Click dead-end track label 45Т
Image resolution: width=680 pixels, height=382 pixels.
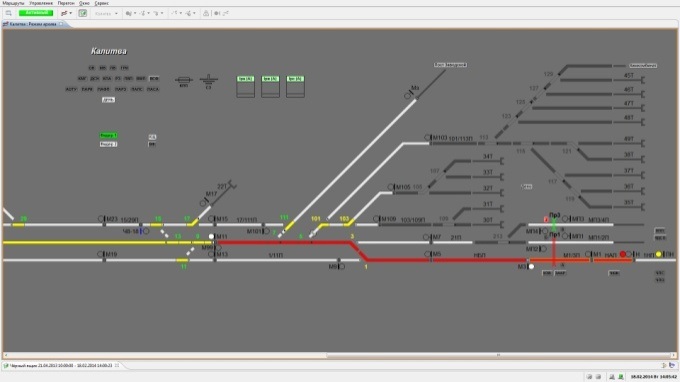[x=629, y=75]
